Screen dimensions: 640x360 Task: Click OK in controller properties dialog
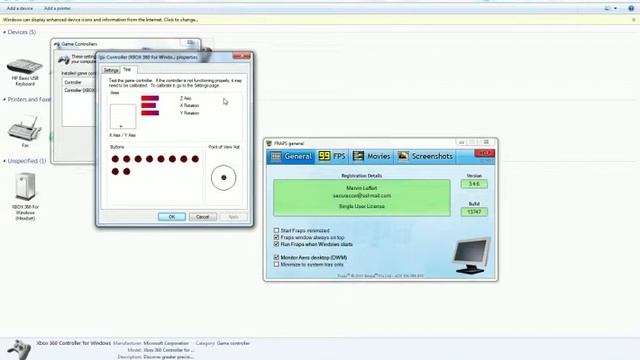172,217
